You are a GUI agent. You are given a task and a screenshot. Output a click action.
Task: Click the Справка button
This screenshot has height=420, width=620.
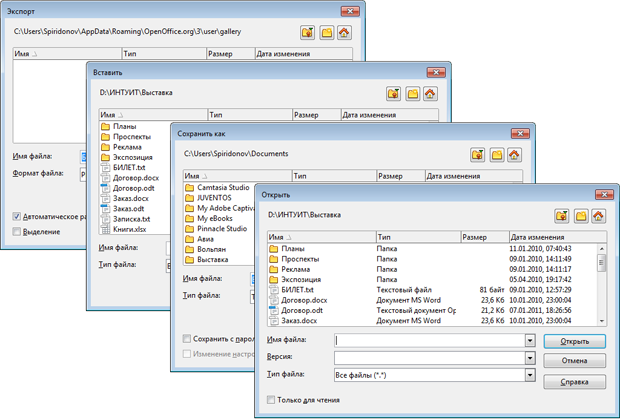(x=574, y=381)
